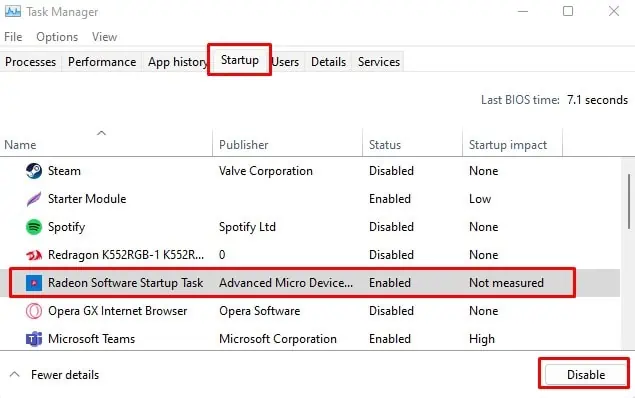Maximize the Task Manager window
This screenshot has height=398, width=635.
568,11
